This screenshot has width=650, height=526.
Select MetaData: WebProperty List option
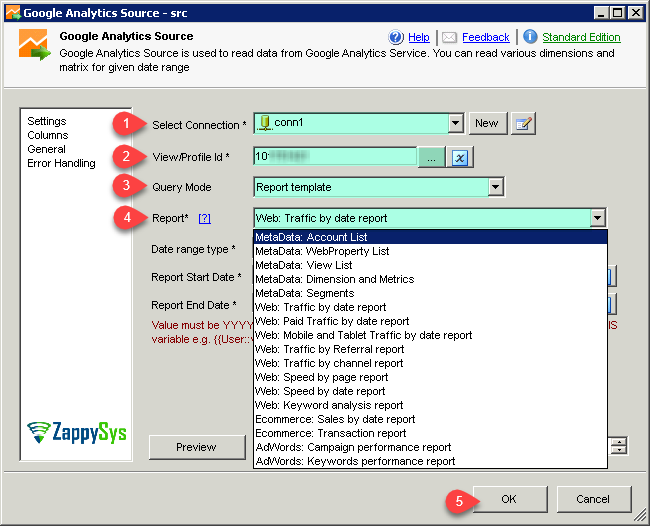[430, 251]
